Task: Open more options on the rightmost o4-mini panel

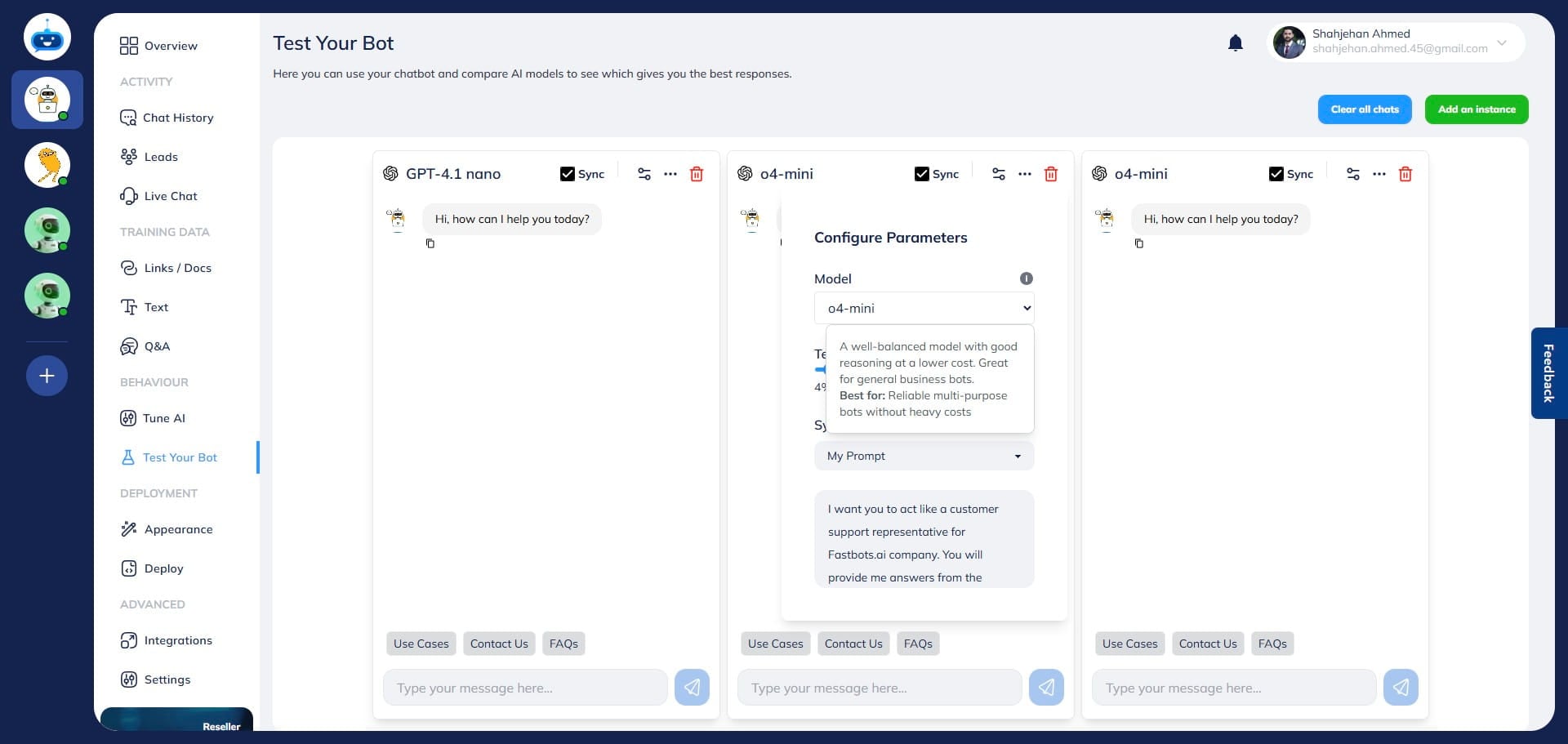Action: 1379,174
